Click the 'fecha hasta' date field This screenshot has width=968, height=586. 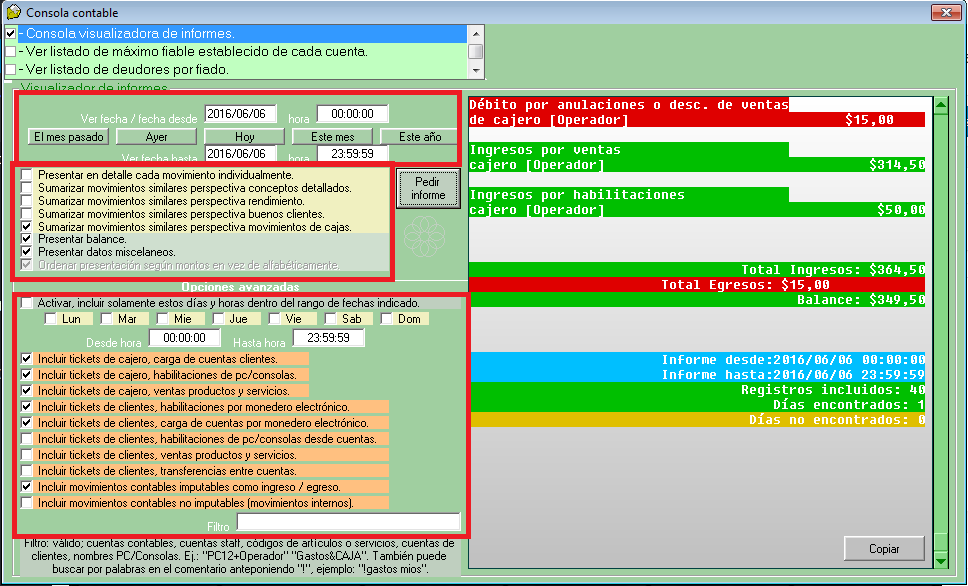[x=240, y=154]
